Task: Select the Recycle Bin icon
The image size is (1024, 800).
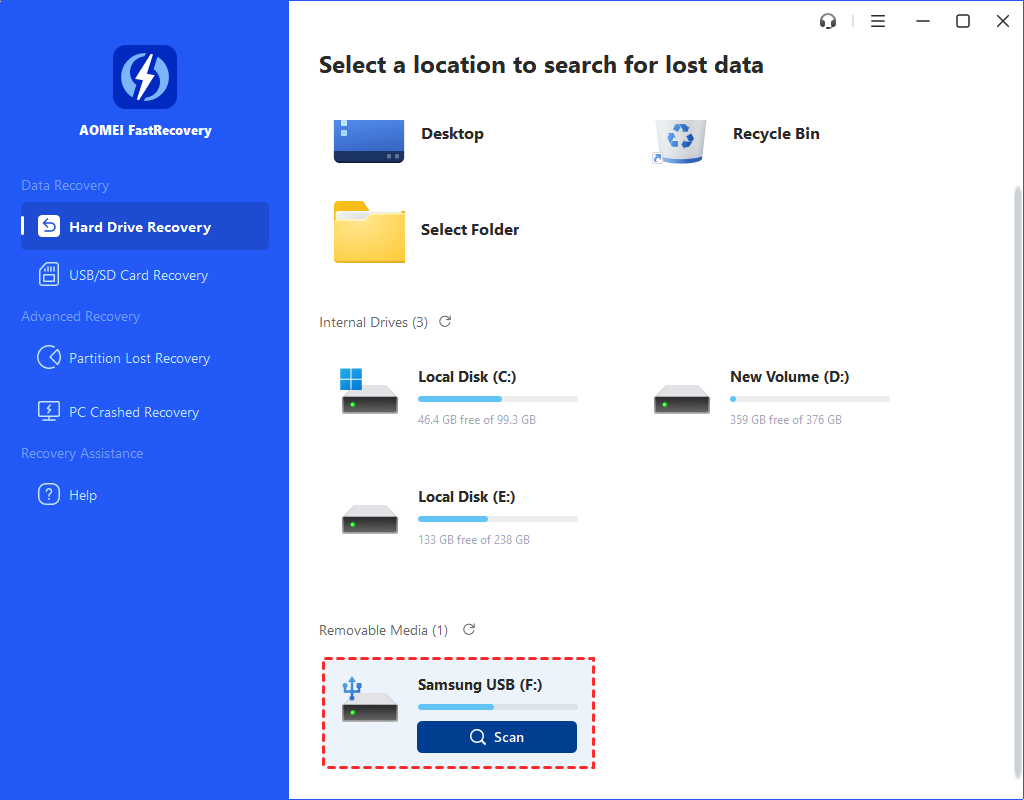Action: (x=680, y=139)
